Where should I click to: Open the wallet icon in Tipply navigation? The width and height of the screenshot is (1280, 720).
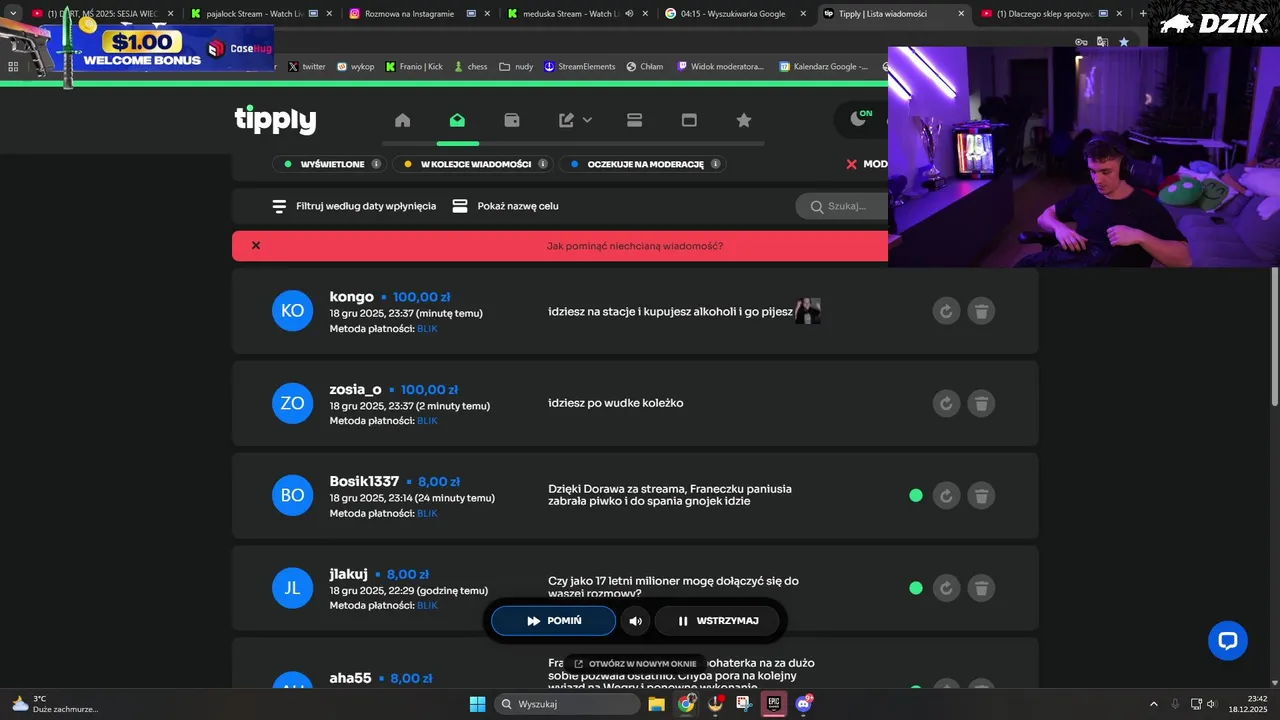(x=512, y=120)
